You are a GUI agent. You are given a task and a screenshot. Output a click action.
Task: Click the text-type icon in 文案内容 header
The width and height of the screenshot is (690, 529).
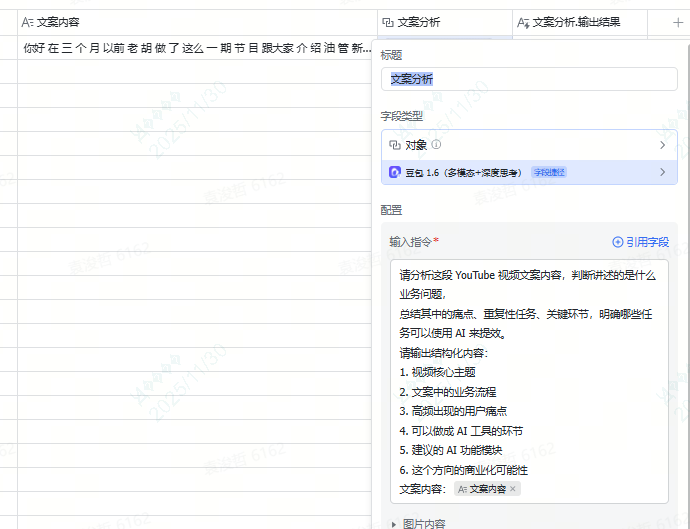click(27, 21)
